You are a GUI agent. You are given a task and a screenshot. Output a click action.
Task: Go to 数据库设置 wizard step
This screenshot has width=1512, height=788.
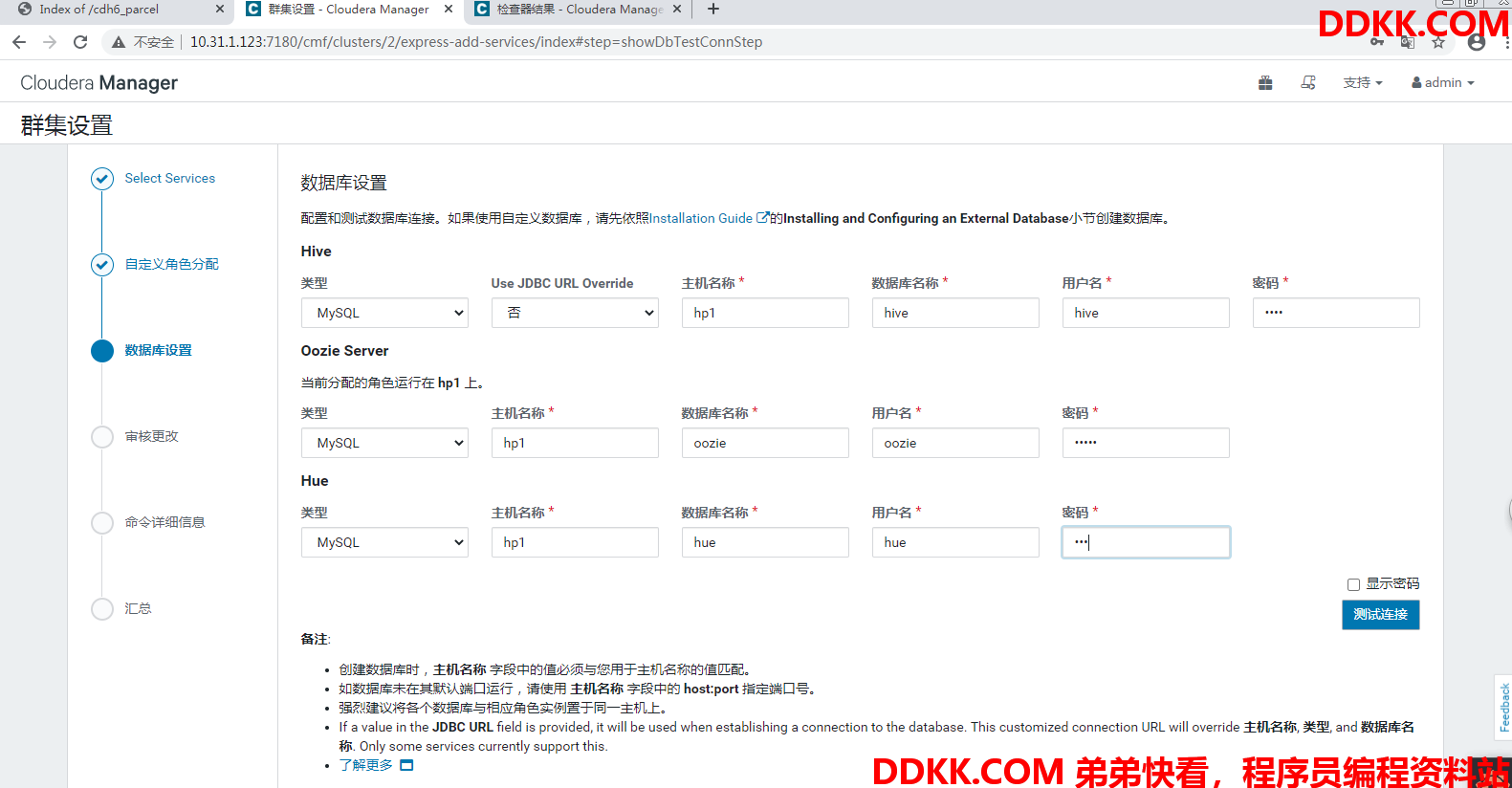click(159, 351)
